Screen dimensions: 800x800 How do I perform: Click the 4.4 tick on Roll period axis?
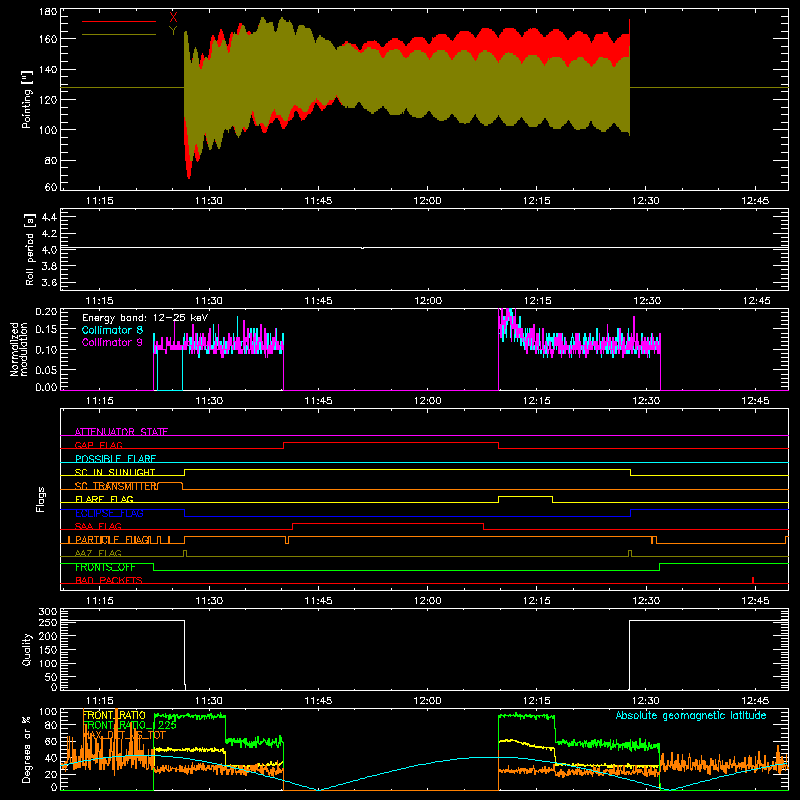click(49, 217)
